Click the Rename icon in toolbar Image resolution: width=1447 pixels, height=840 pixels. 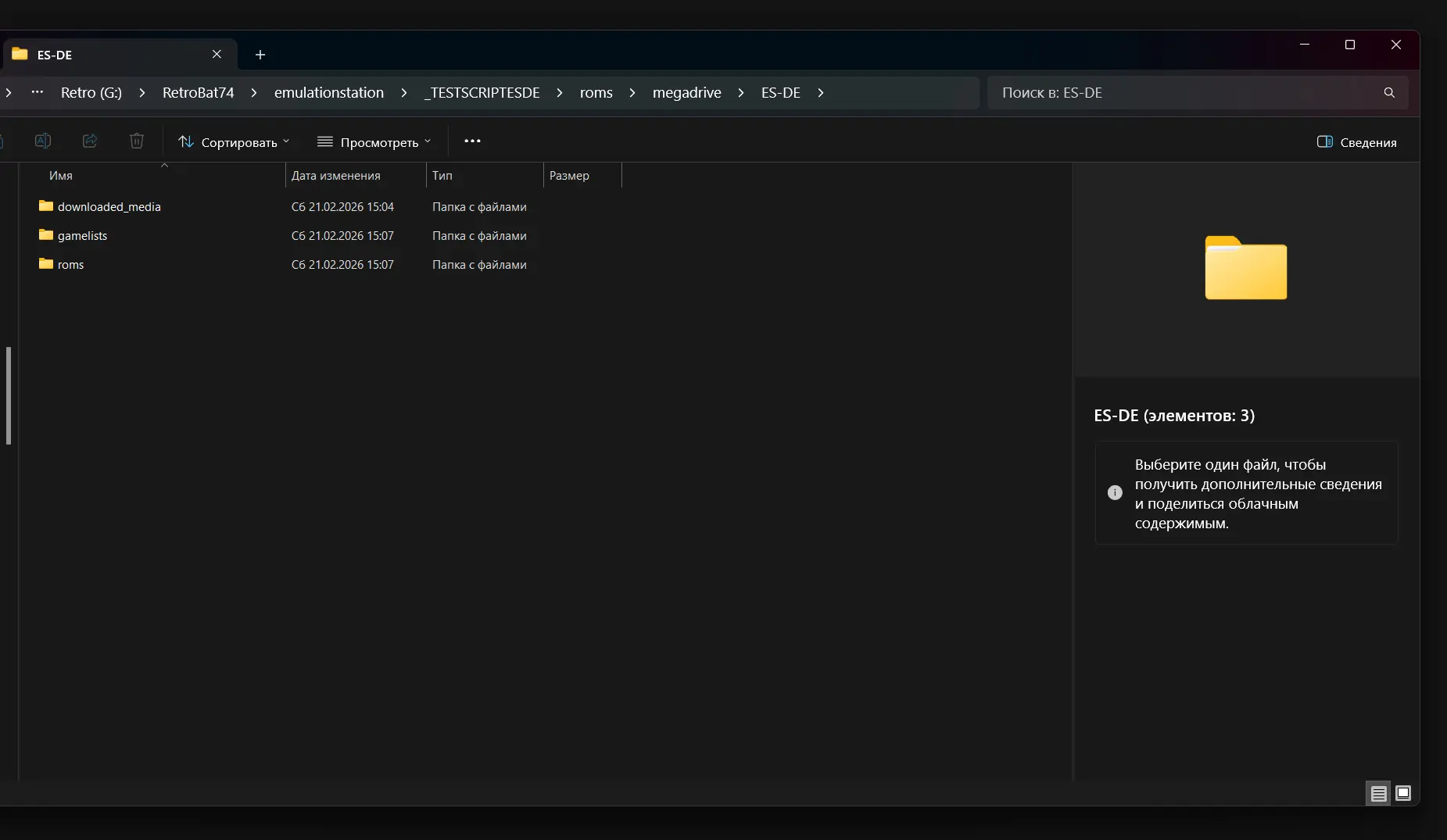tap(43, 141)
